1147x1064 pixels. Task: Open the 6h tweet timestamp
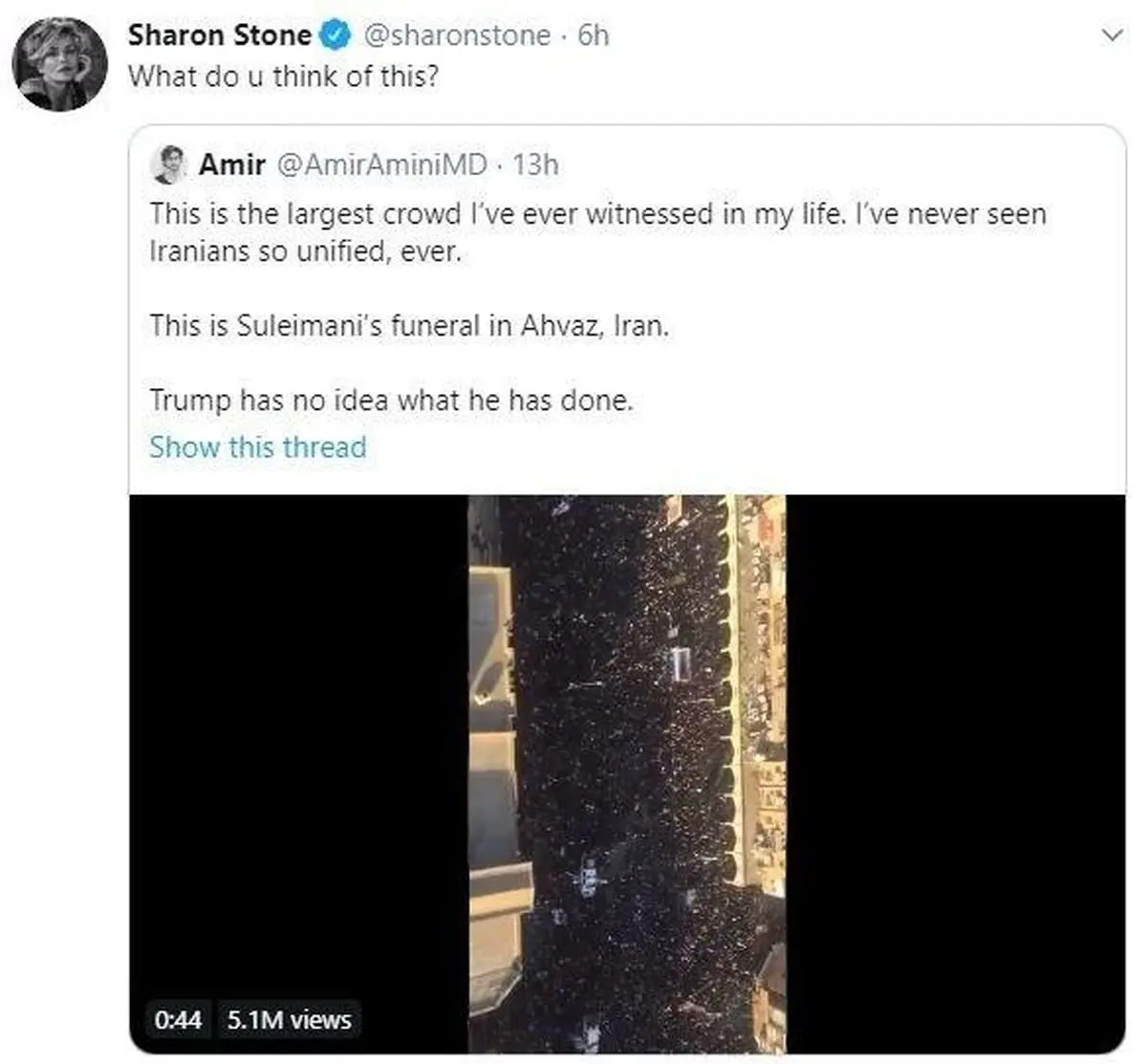point(594,35)
